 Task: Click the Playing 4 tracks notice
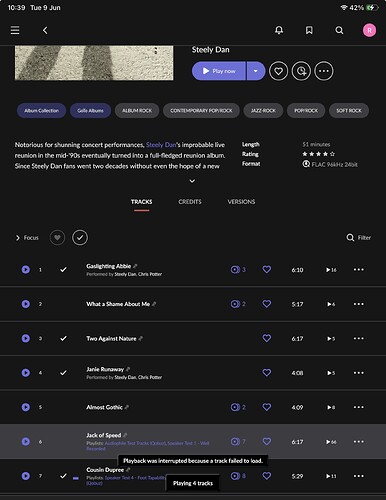pyautogui.click(x=193, y=483)
